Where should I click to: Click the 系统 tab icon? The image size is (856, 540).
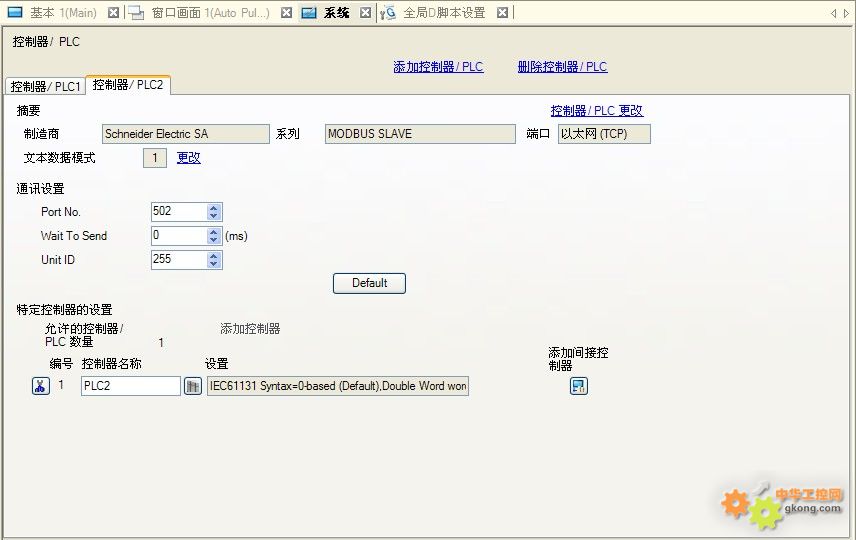[x=309, y=13]
